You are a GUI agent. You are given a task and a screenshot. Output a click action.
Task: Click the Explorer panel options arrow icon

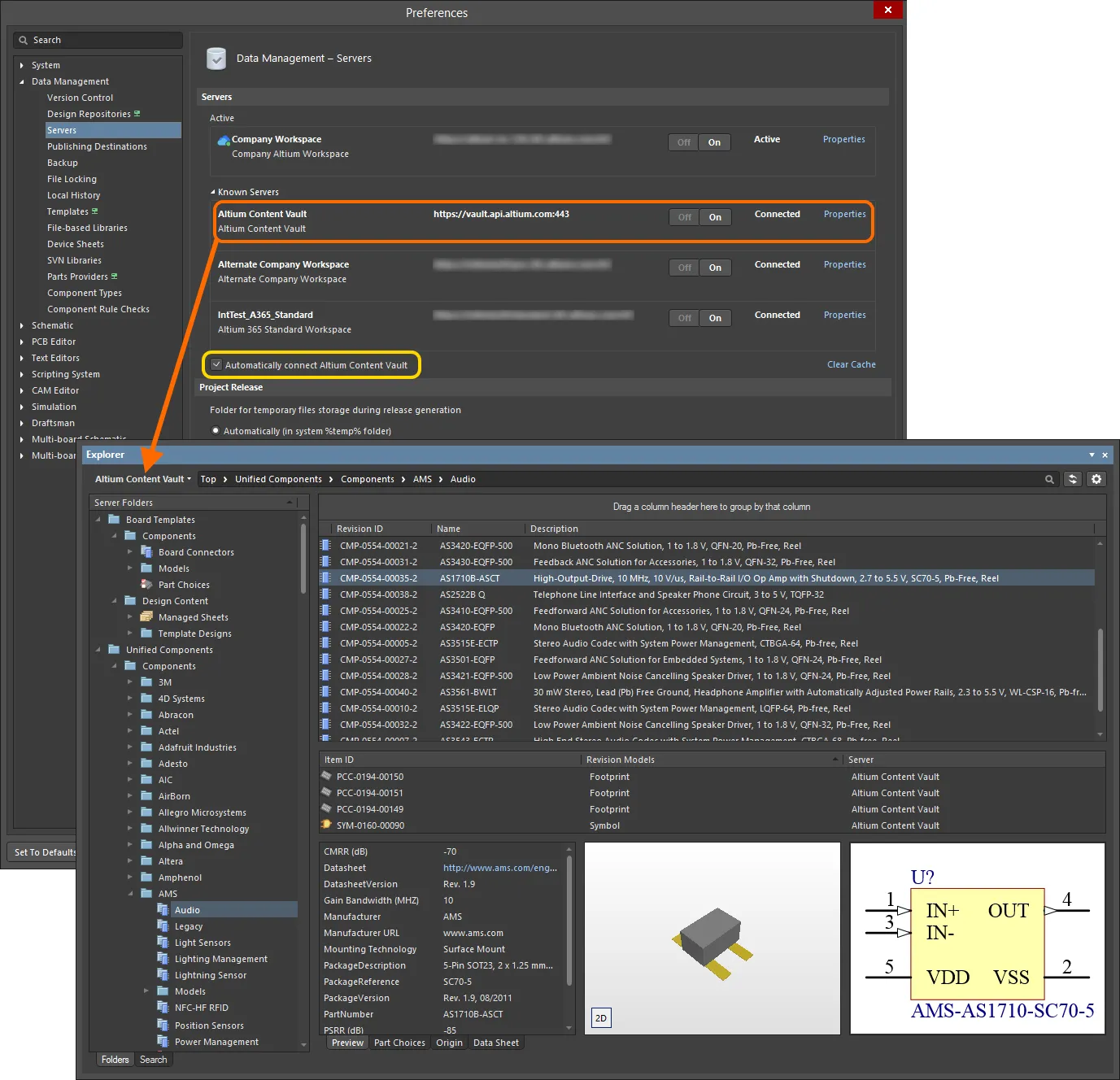coord(1092,455)
